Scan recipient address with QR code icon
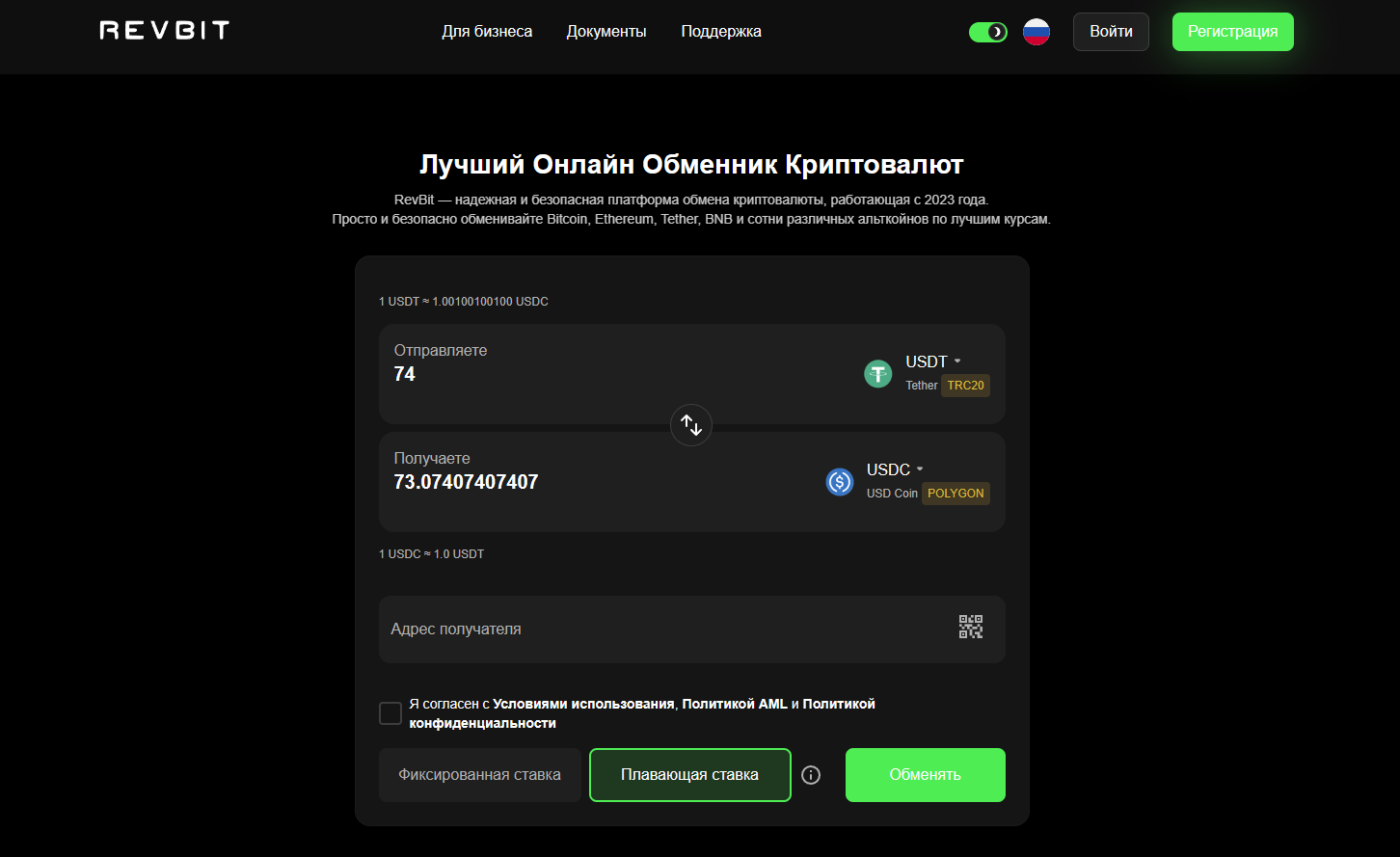The height and width of the screenshot is (857, 1400). point(971,628)
